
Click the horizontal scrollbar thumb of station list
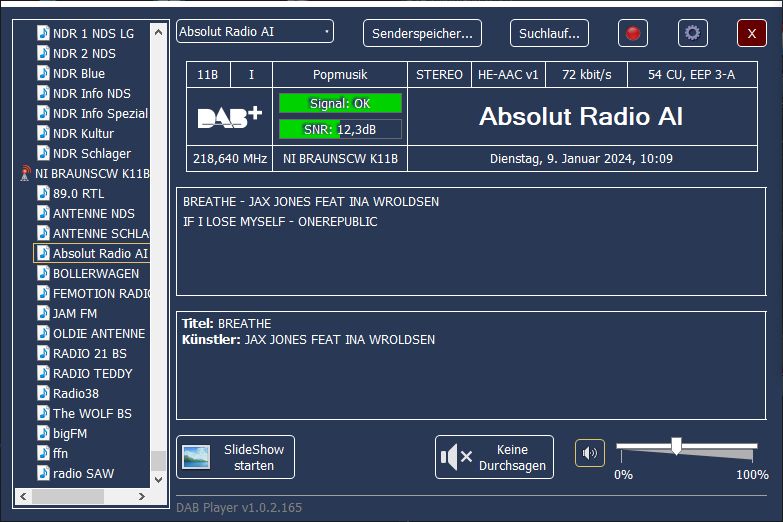[68, 497]
